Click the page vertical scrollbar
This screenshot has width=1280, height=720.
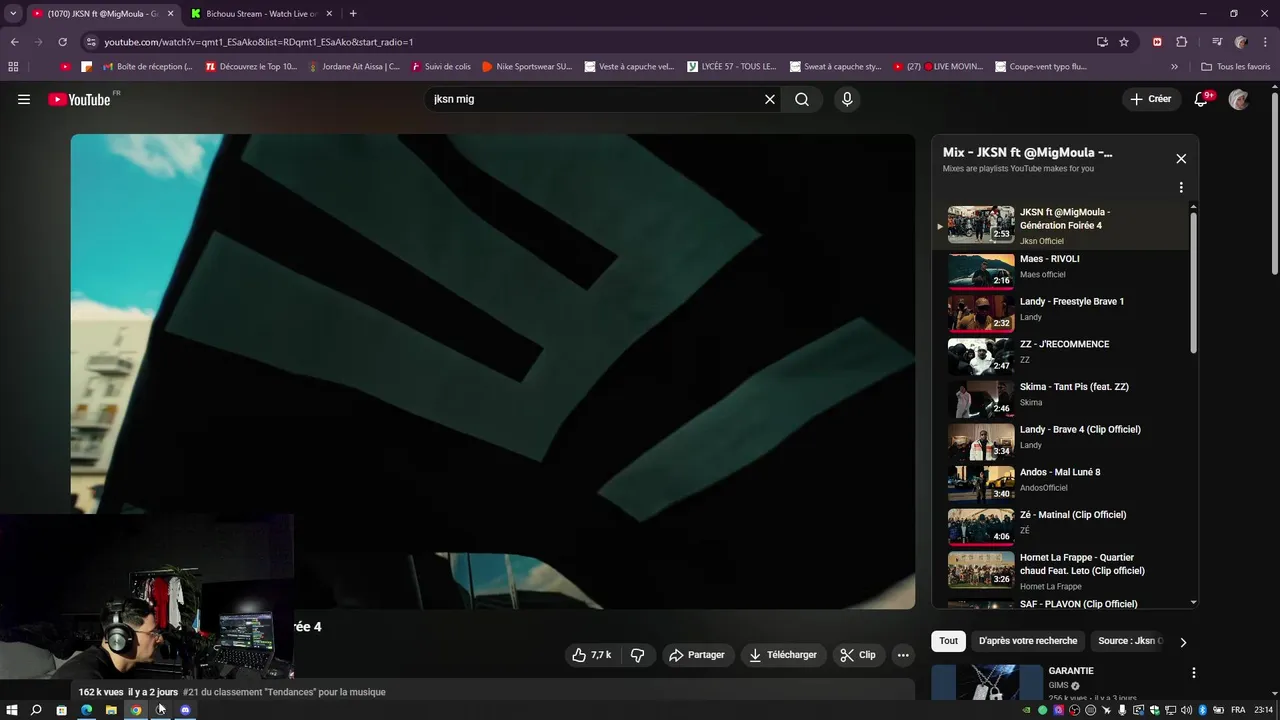[x=1275, y=185]
